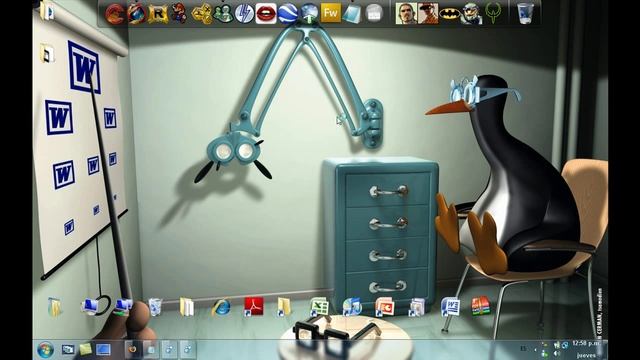
Task: Select the open folder icon beside Internet Explorer
Action: pyautogui.click(x=187, y=307)
